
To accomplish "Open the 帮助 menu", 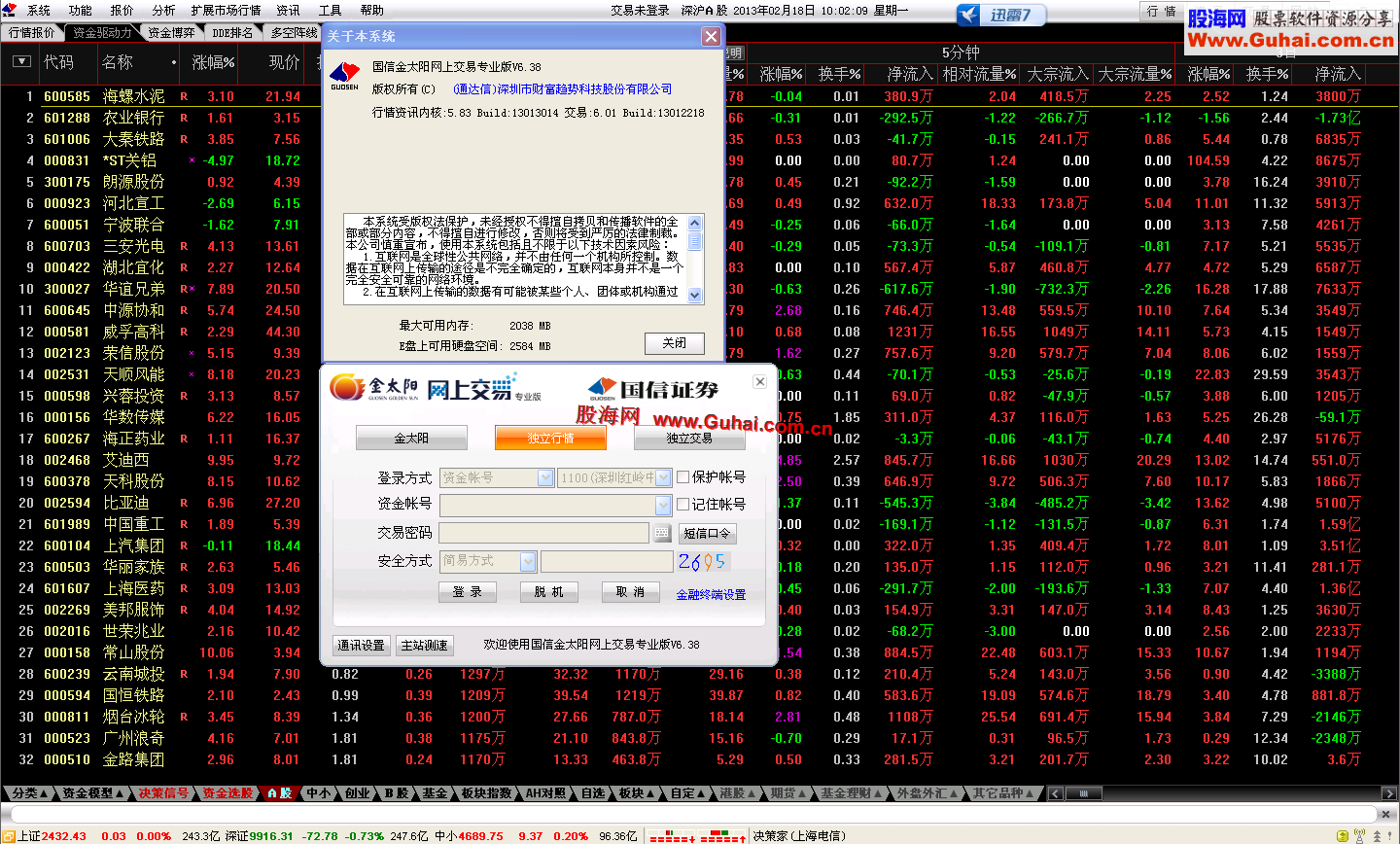I will point(371,10).
